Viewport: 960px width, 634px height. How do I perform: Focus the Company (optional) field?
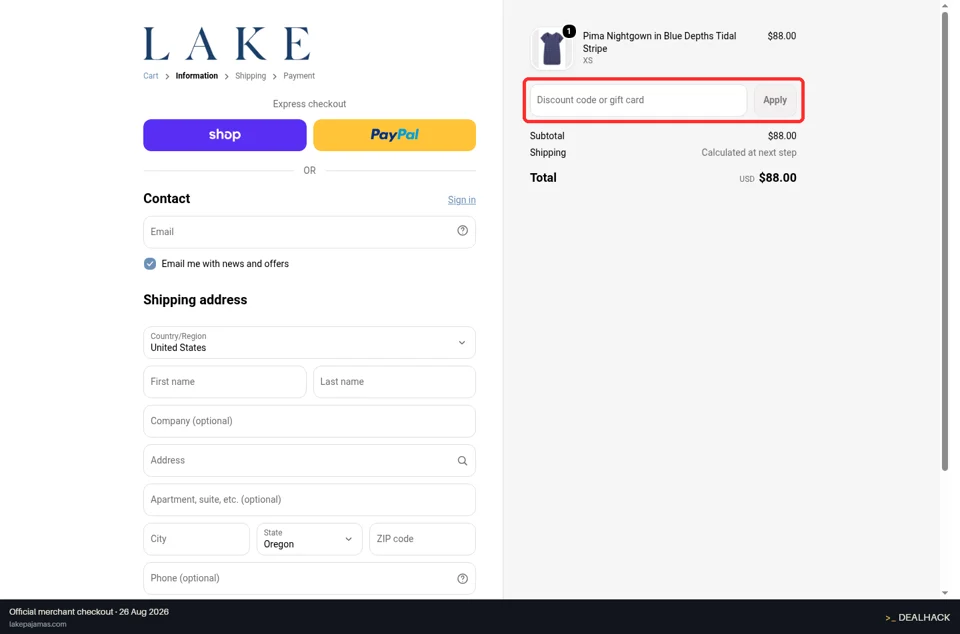pos(309,421)
